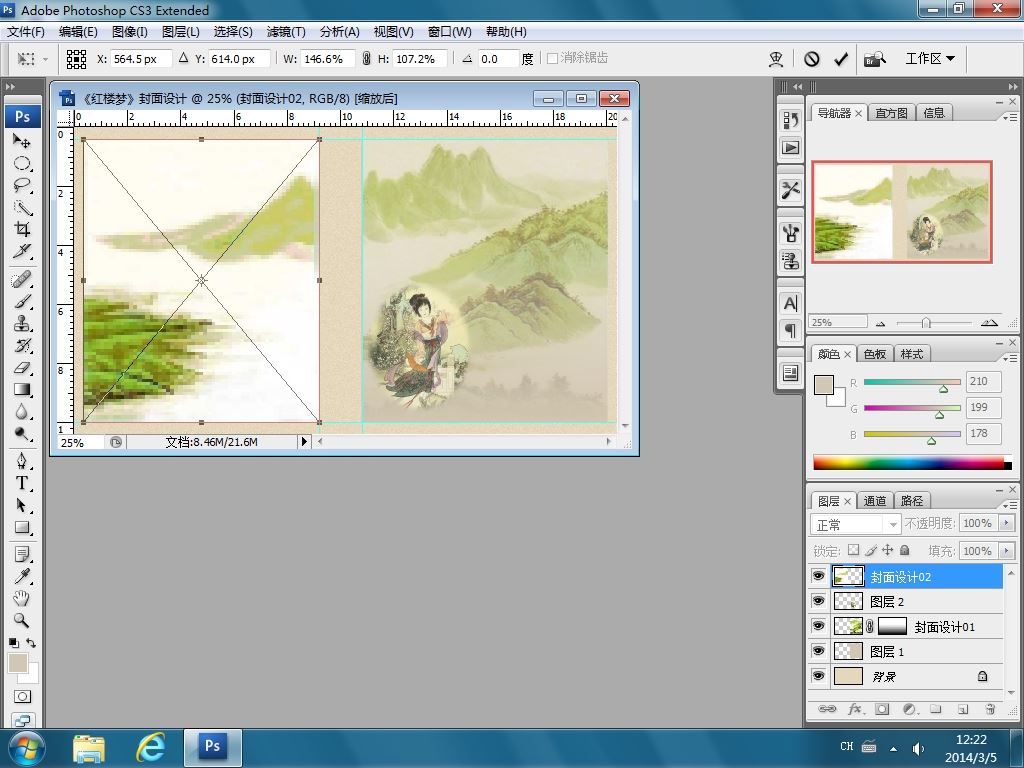Select the Dodge tool
The width and height of the screenshot is (1024, 768).
point(22,434)
